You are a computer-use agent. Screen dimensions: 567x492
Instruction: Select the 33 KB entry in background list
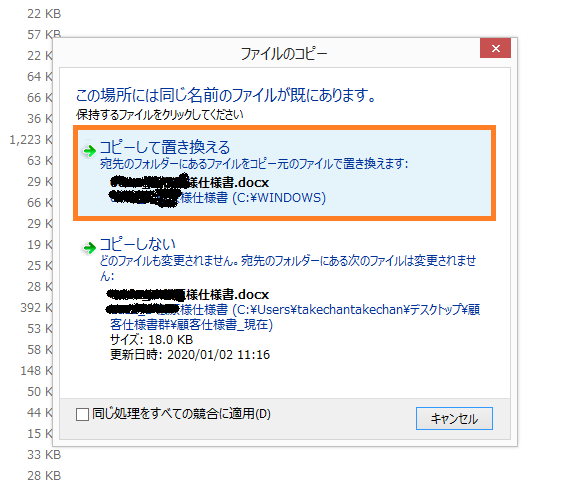pyautogui.click(x=44, y=454)
